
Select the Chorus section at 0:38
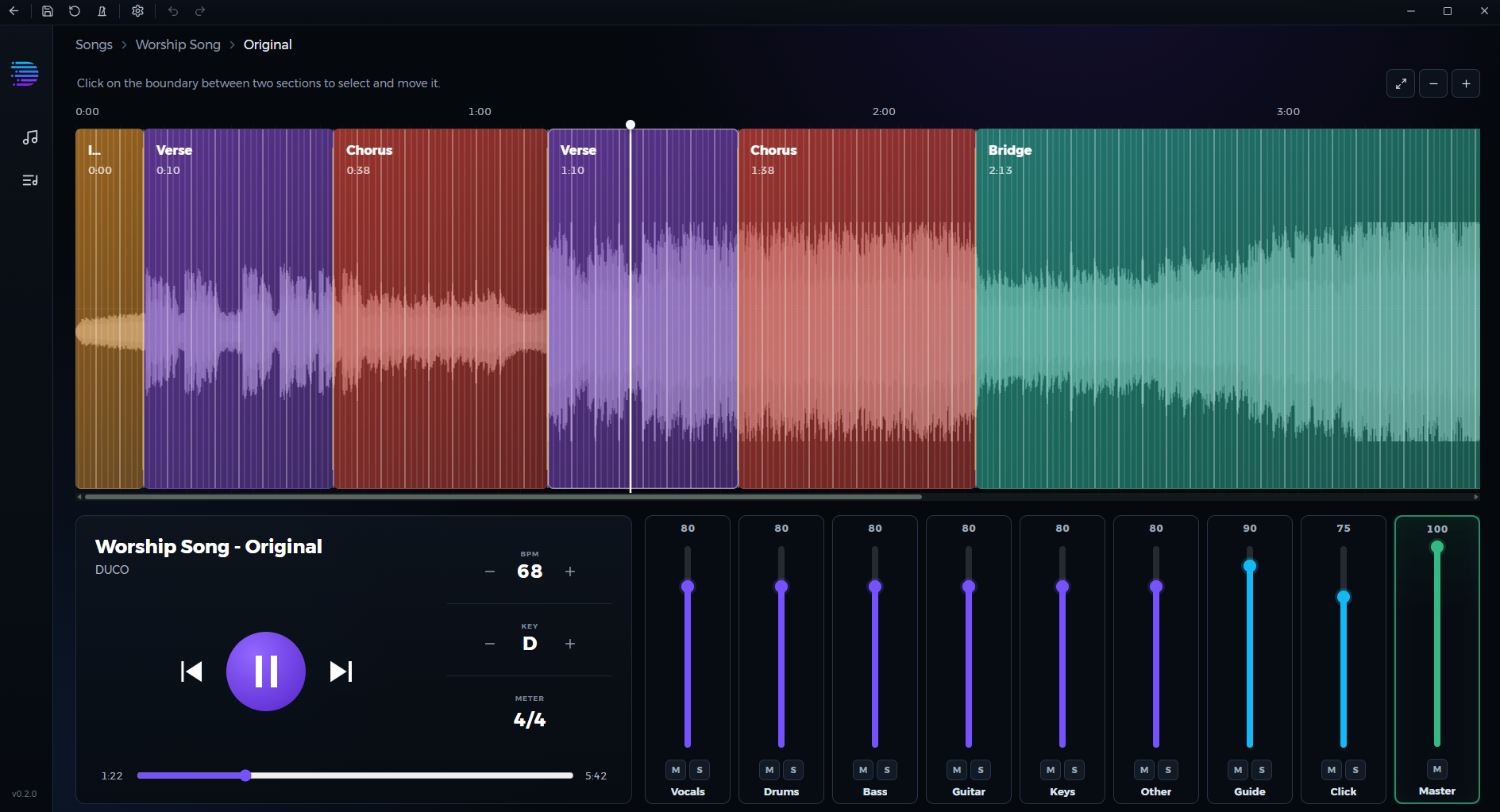pos(441,309)
